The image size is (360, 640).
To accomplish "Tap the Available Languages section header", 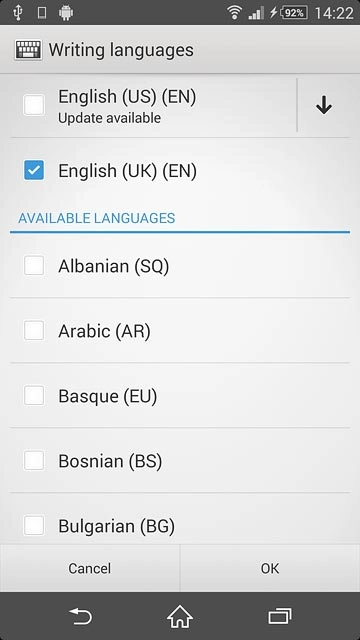I will coord(97,218).
